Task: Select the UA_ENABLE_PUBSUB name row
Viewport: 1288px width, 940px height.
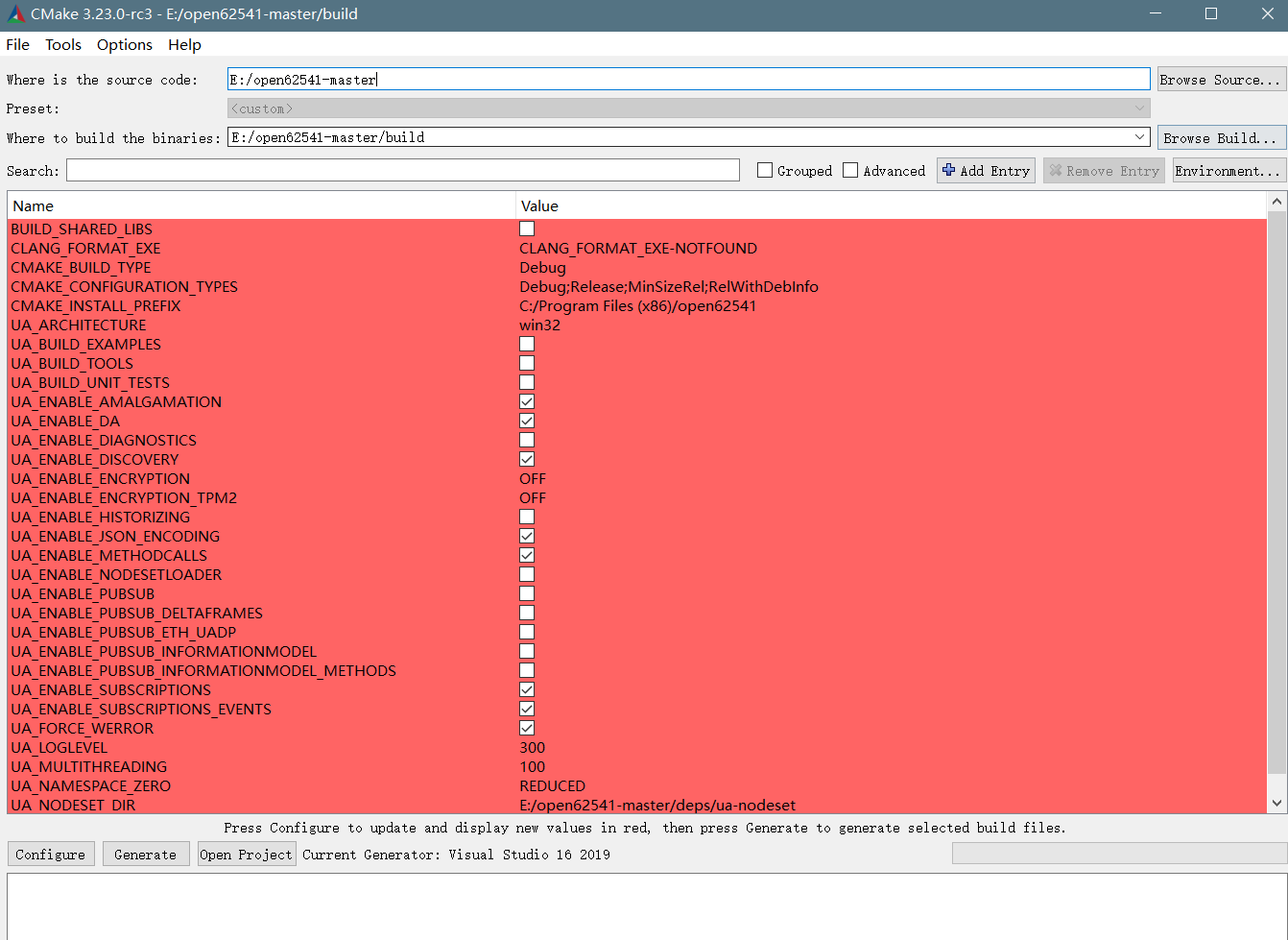Action: (x=83, y=593)
